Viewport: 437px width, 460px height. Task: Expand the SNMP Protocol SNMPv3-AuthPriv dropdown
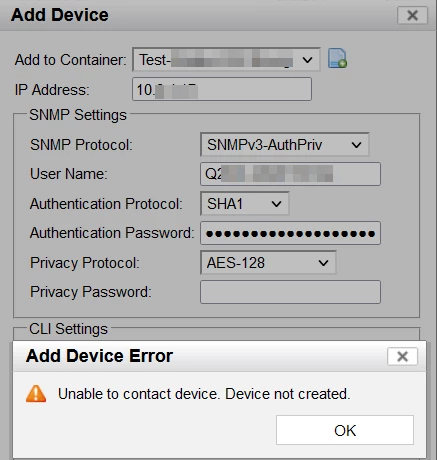tap(285, 145)
